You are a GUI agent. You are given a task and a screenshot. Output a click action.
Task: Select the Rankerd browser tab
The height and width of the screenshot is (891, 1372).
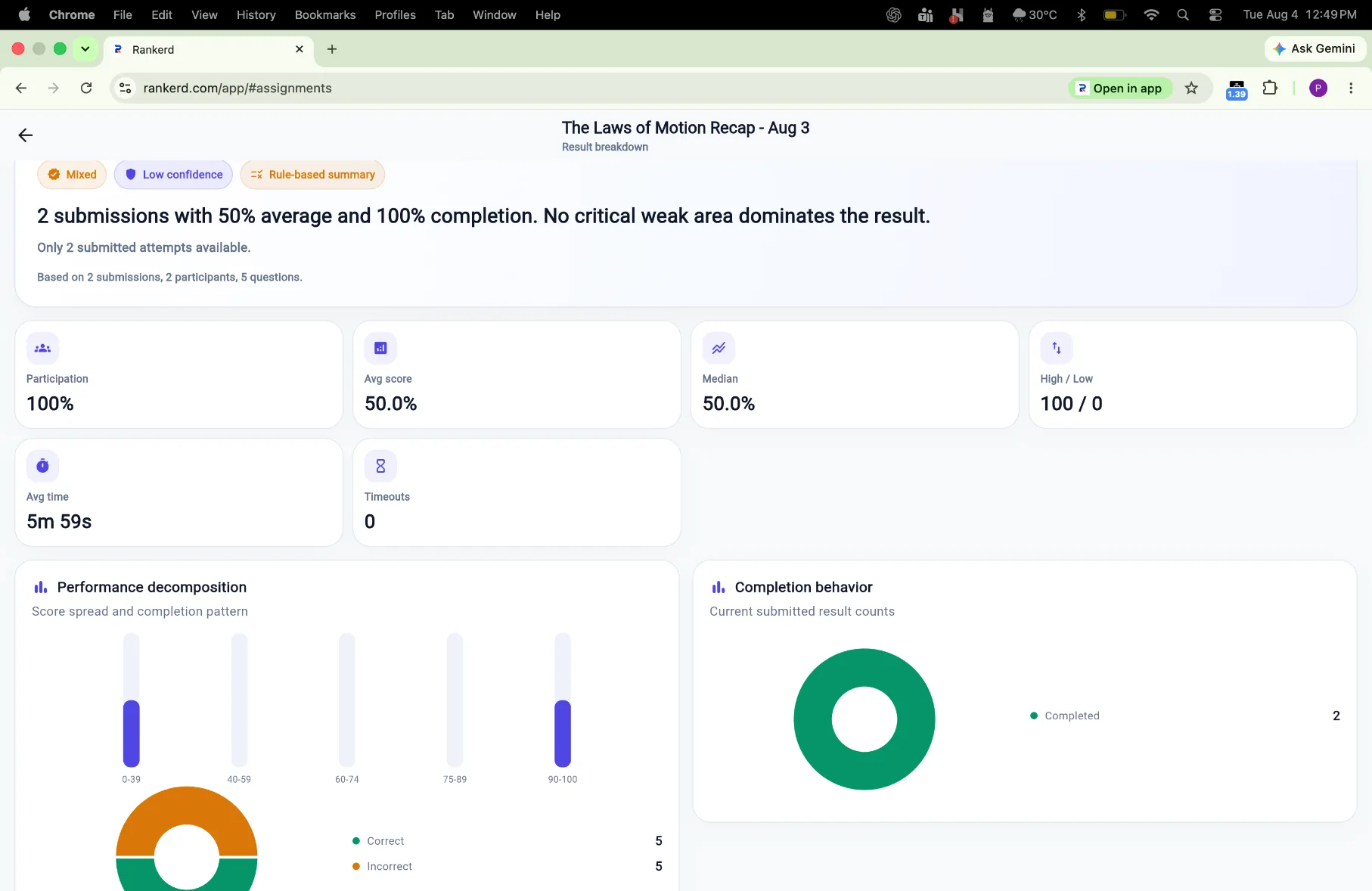(209, 49)
